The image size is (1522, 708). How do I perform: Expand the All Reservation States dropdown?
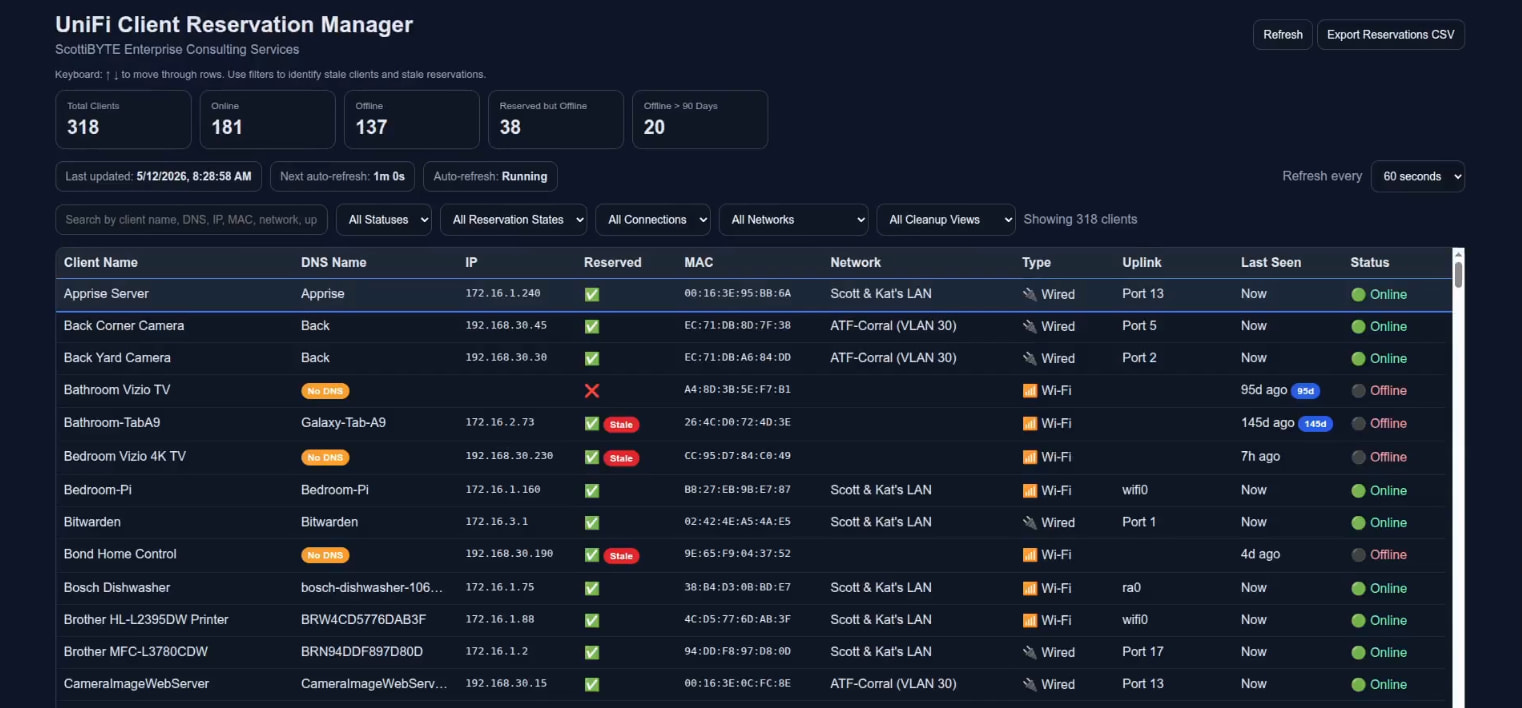click(x=513, y=220)
